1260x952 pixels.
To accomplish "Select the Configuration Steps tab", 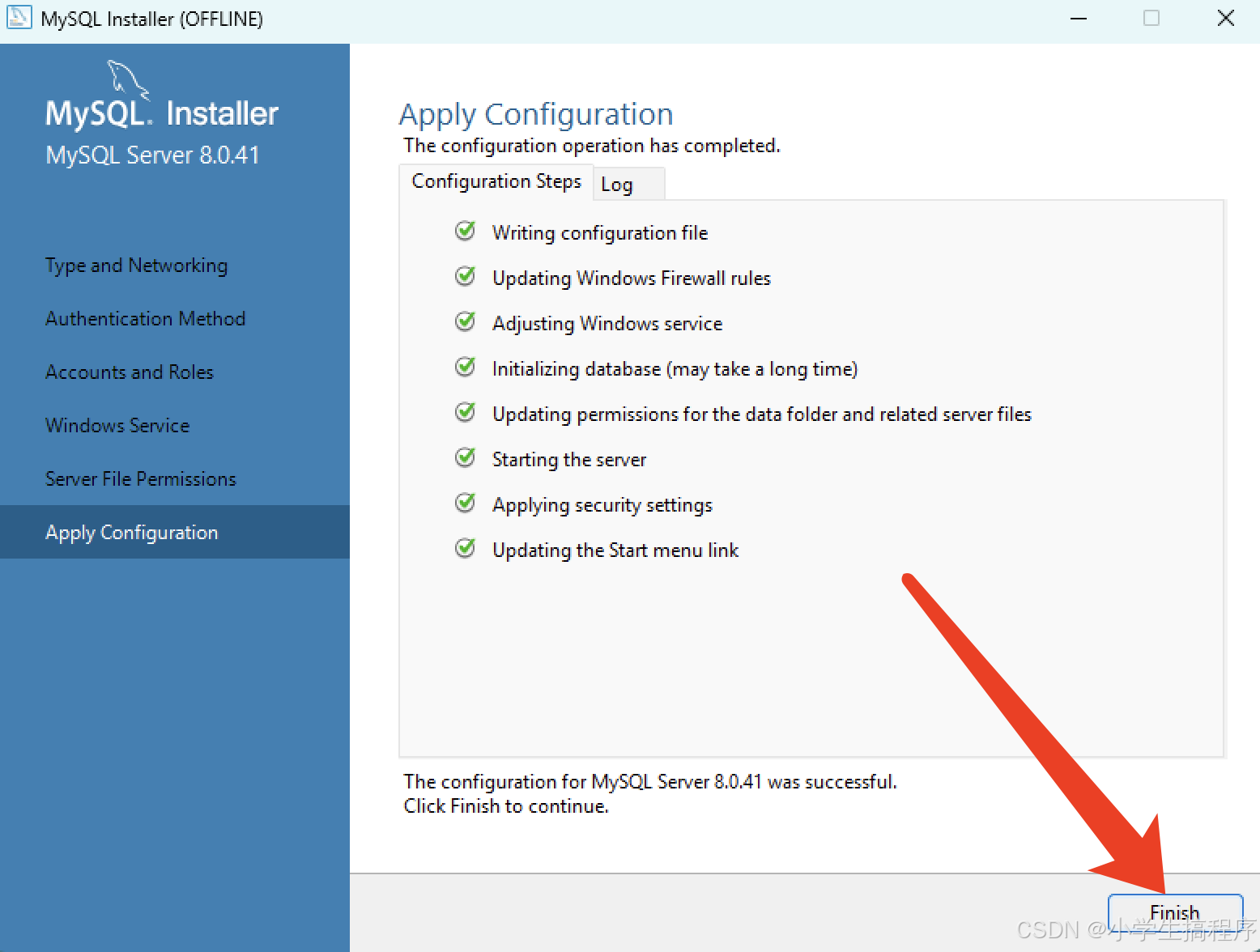I will [x=496, y=181].
